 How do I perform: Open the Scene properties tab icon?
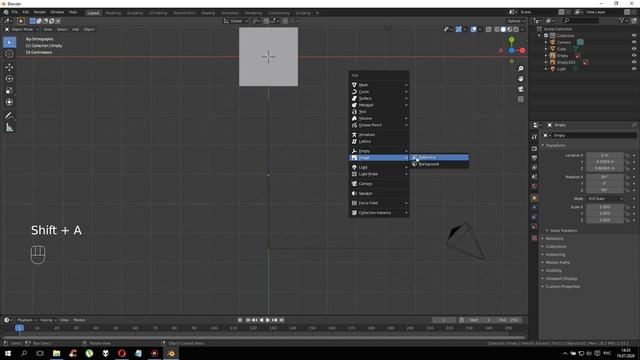tap(534, 177)
